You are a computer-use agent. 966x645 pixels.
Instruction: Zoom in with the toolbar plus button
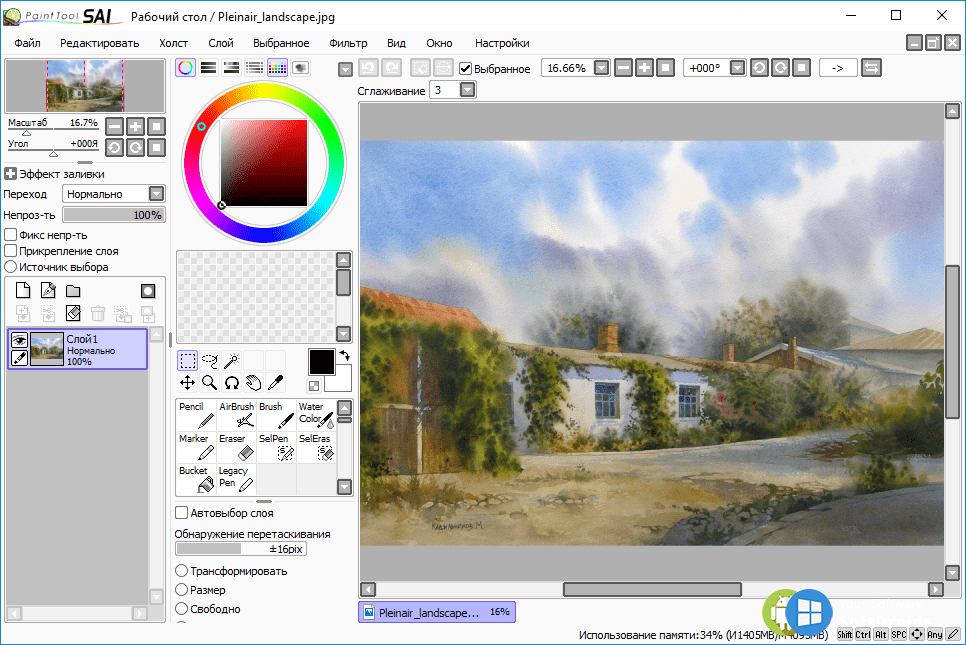coord(644,68)
